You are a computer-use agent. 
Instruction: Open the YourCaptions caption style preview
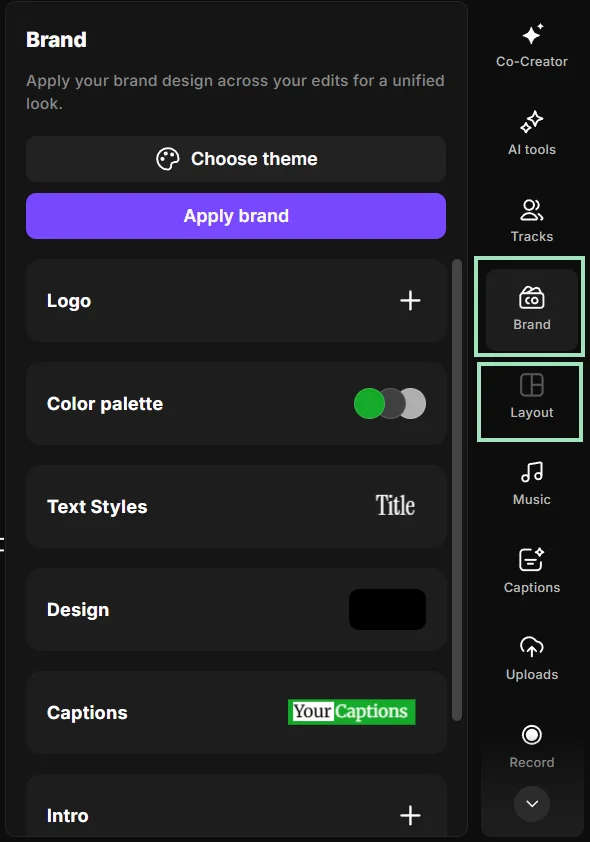[x=351, y=712]
